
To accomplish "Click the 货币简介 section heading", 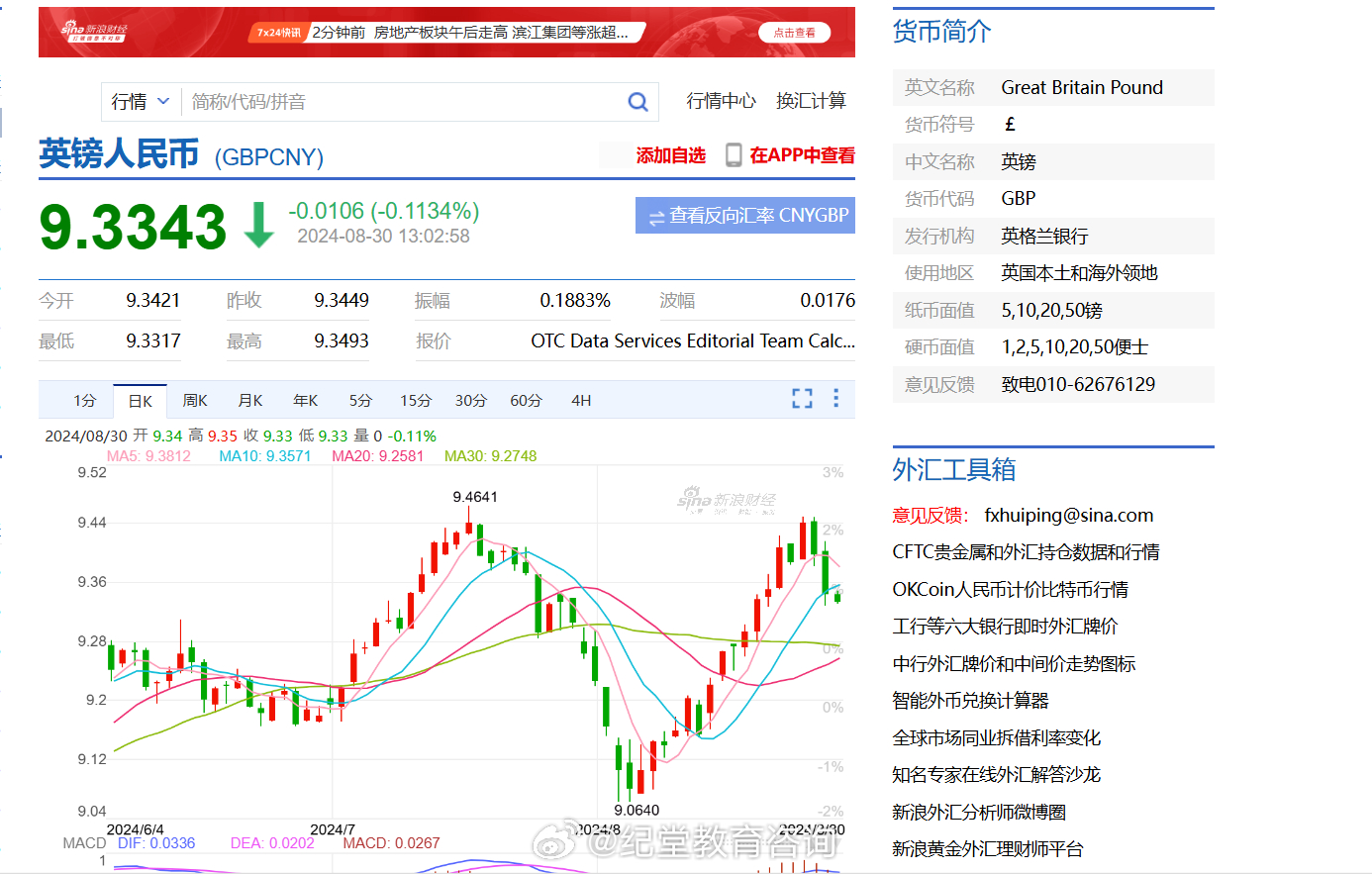I will tap(941, 32).
